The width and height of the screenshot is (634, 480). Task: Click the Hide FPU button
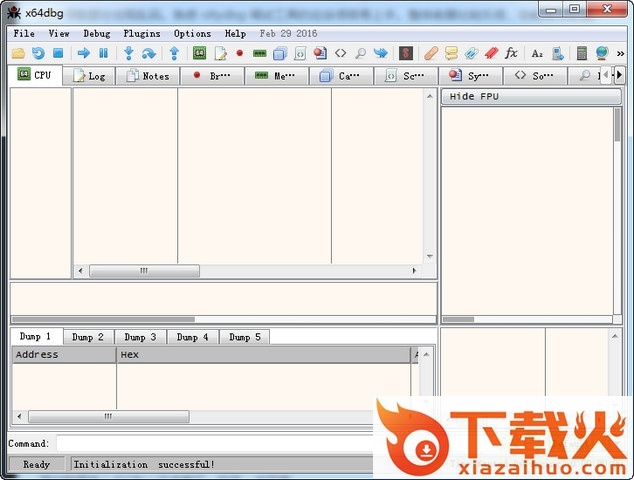[531, 97]
